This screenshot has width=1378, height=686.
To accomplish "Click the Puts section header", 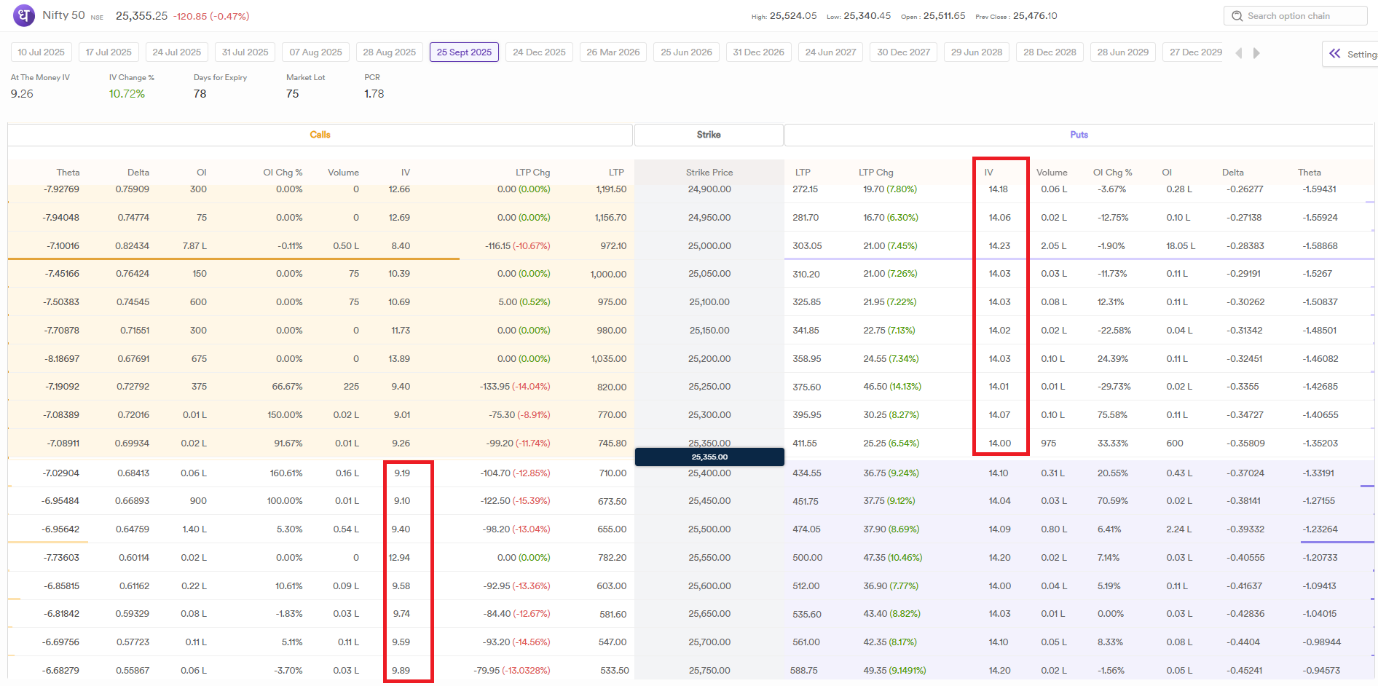I will (x=1079, y=134).
